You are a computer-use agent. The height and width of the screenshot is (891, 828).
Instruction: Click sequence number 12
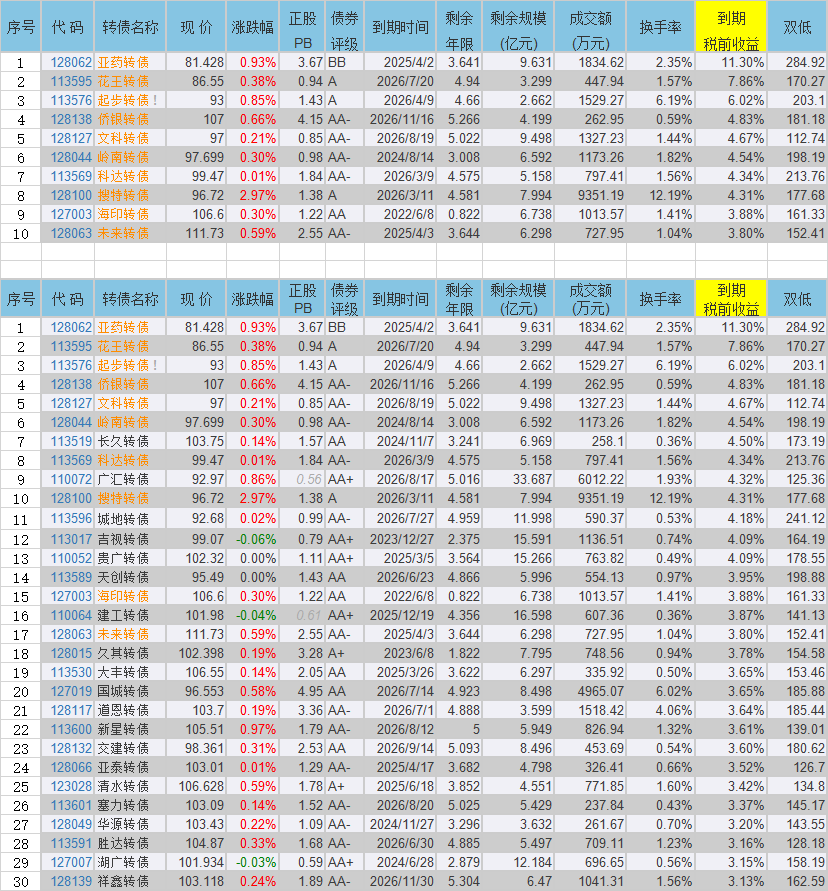(x=21, y=539)
